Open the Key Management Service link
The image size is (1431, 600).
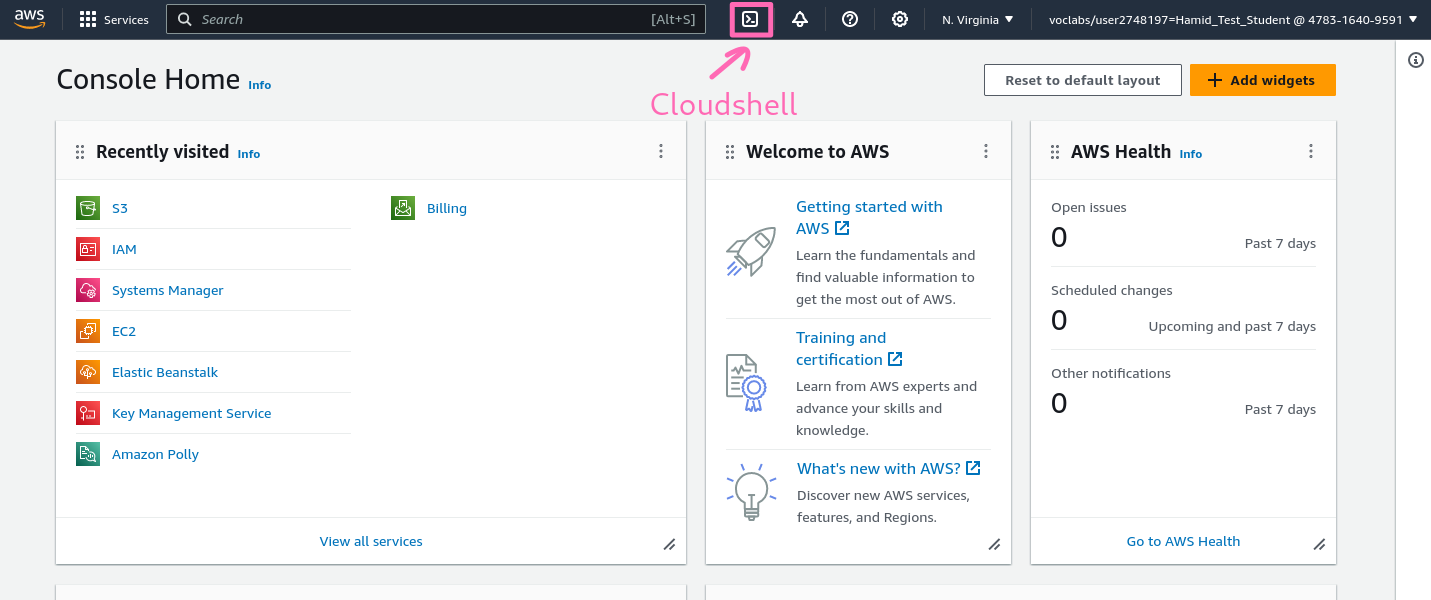click(192, 413)
